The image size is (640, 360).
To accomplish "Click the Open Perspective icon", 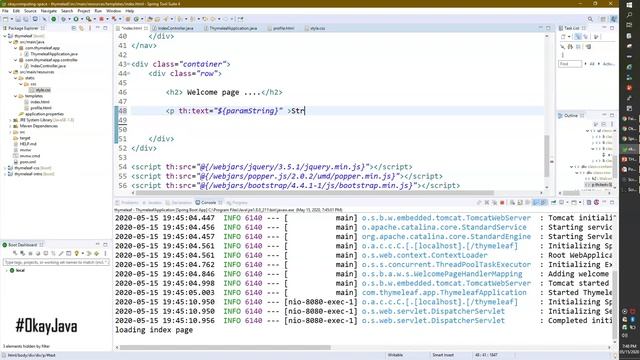I will click(x=603, y=19).
